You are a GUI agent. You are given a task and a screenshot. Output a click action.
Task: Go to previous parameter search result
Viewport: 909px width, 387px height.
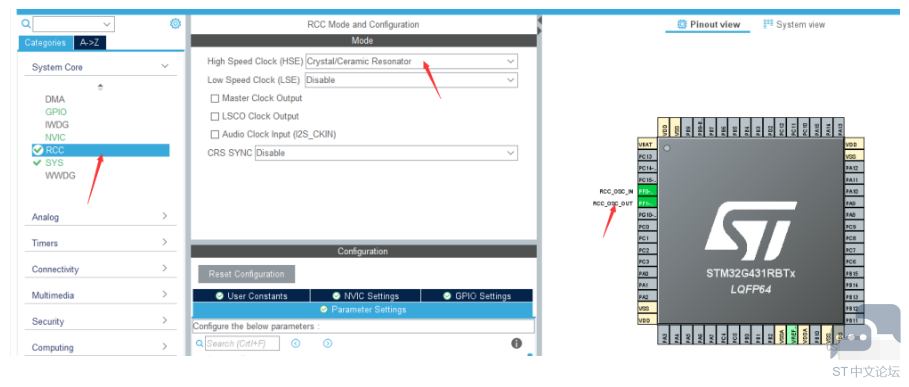coord(296,344)
